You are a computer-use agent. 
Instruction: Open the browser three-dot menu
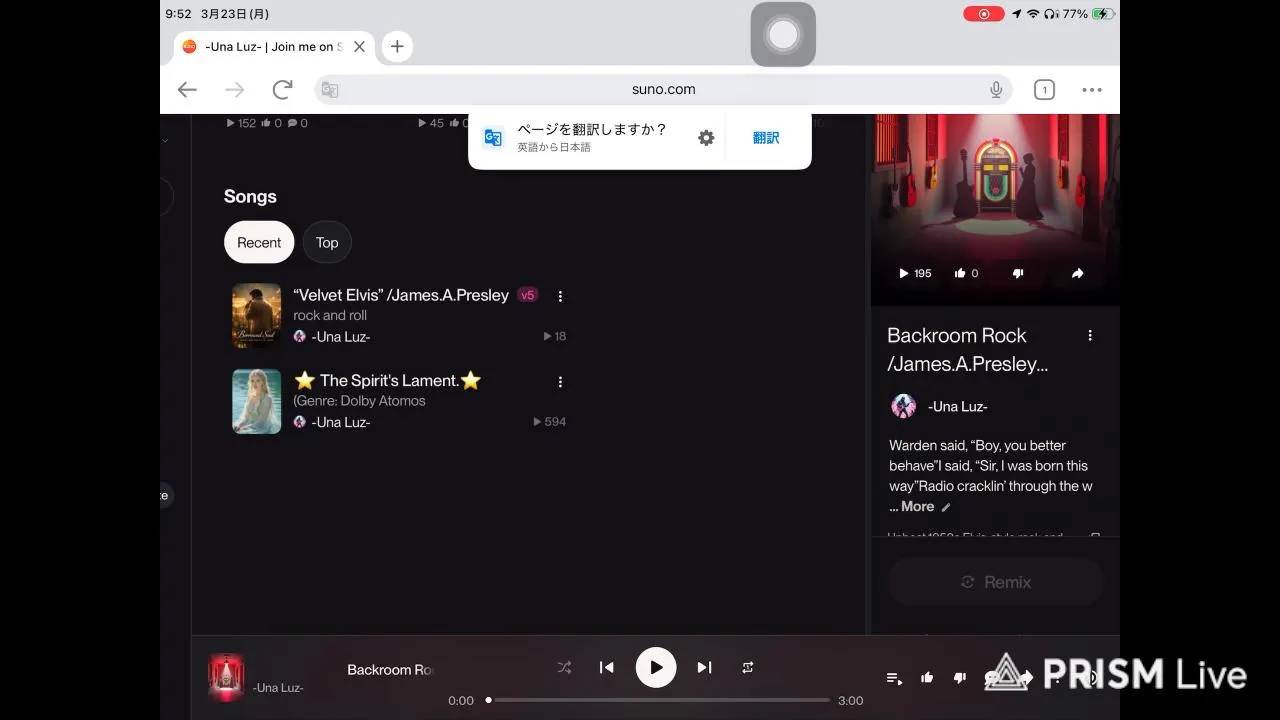pos(1092,89)
